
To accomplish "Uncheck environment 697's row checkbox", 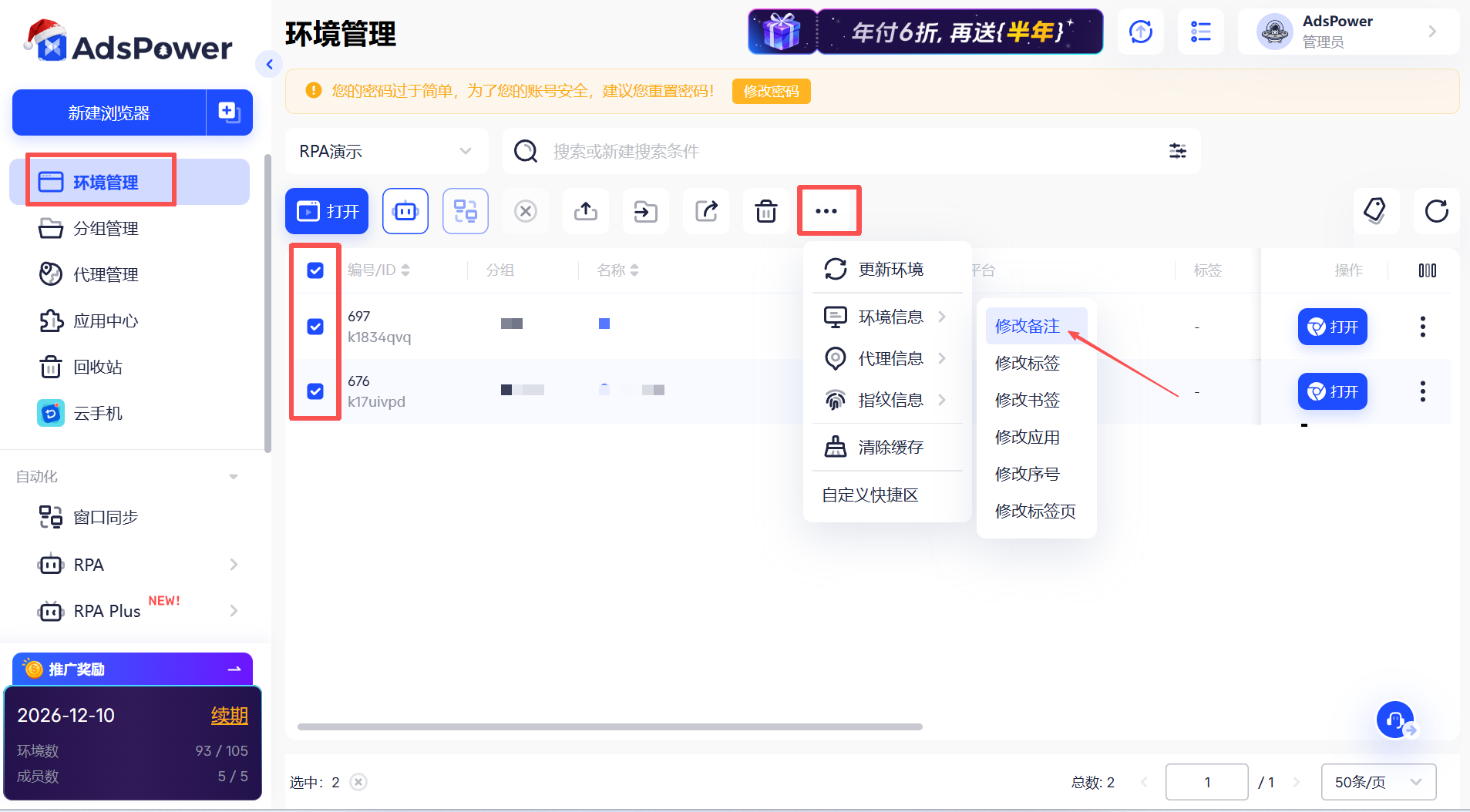I will click(315, 326).
